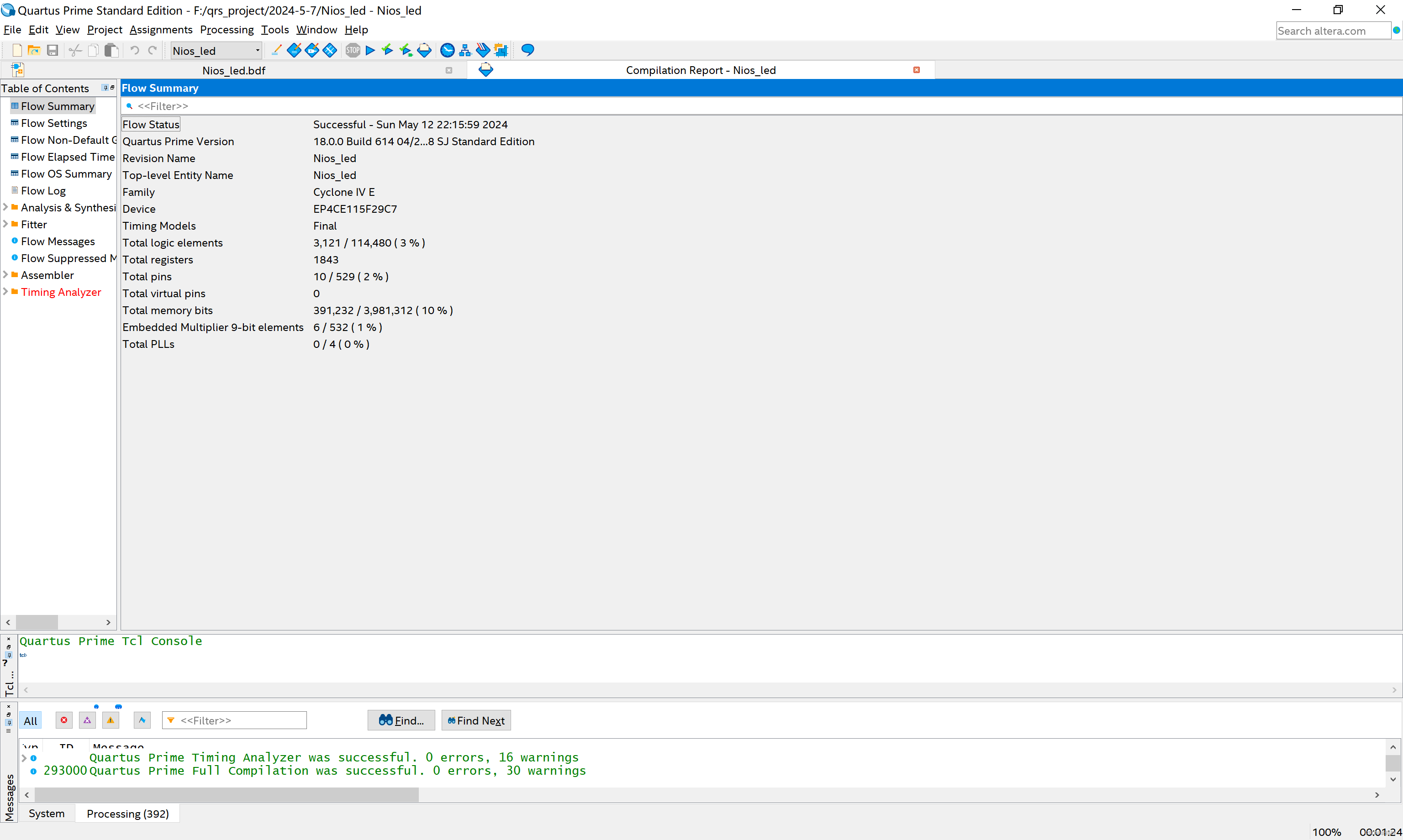
Task: Click the Find... button
Action: [x=401, y=720]
